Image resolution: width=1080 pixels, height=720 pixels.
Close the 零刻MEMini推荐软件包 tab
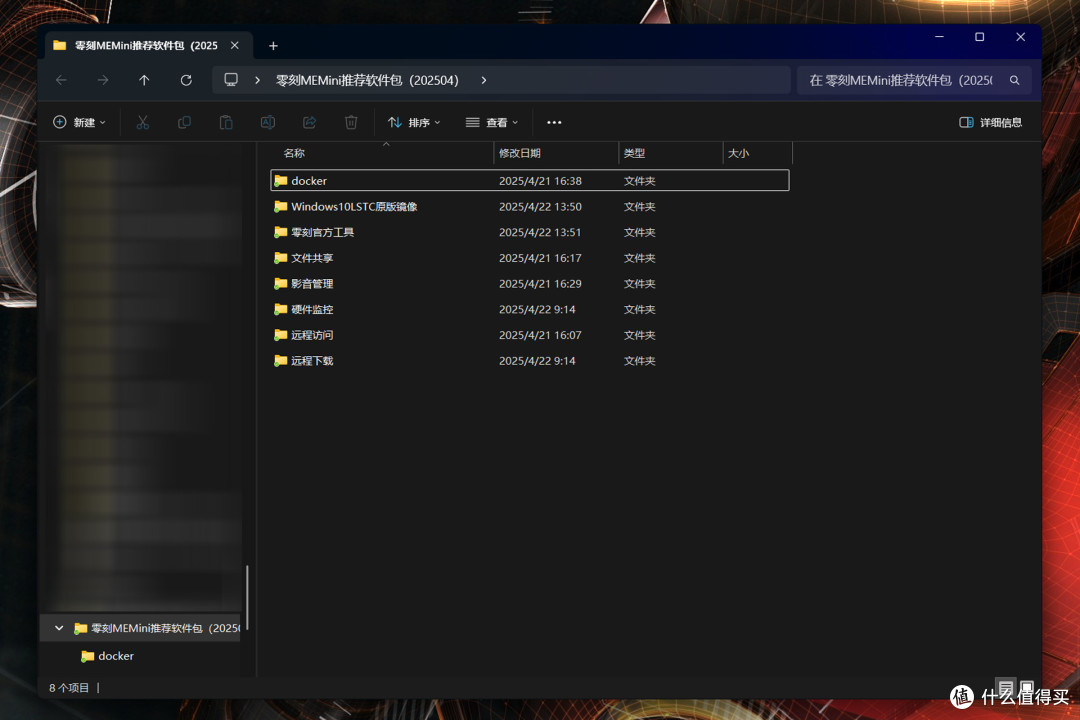click(x=235, y=45)
